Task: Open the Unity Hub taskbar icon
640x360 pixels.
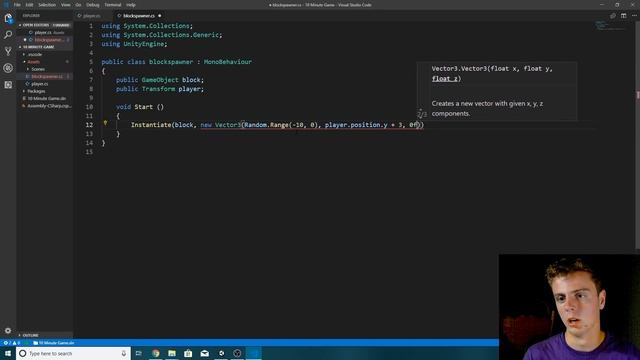Action: (221, 353)
